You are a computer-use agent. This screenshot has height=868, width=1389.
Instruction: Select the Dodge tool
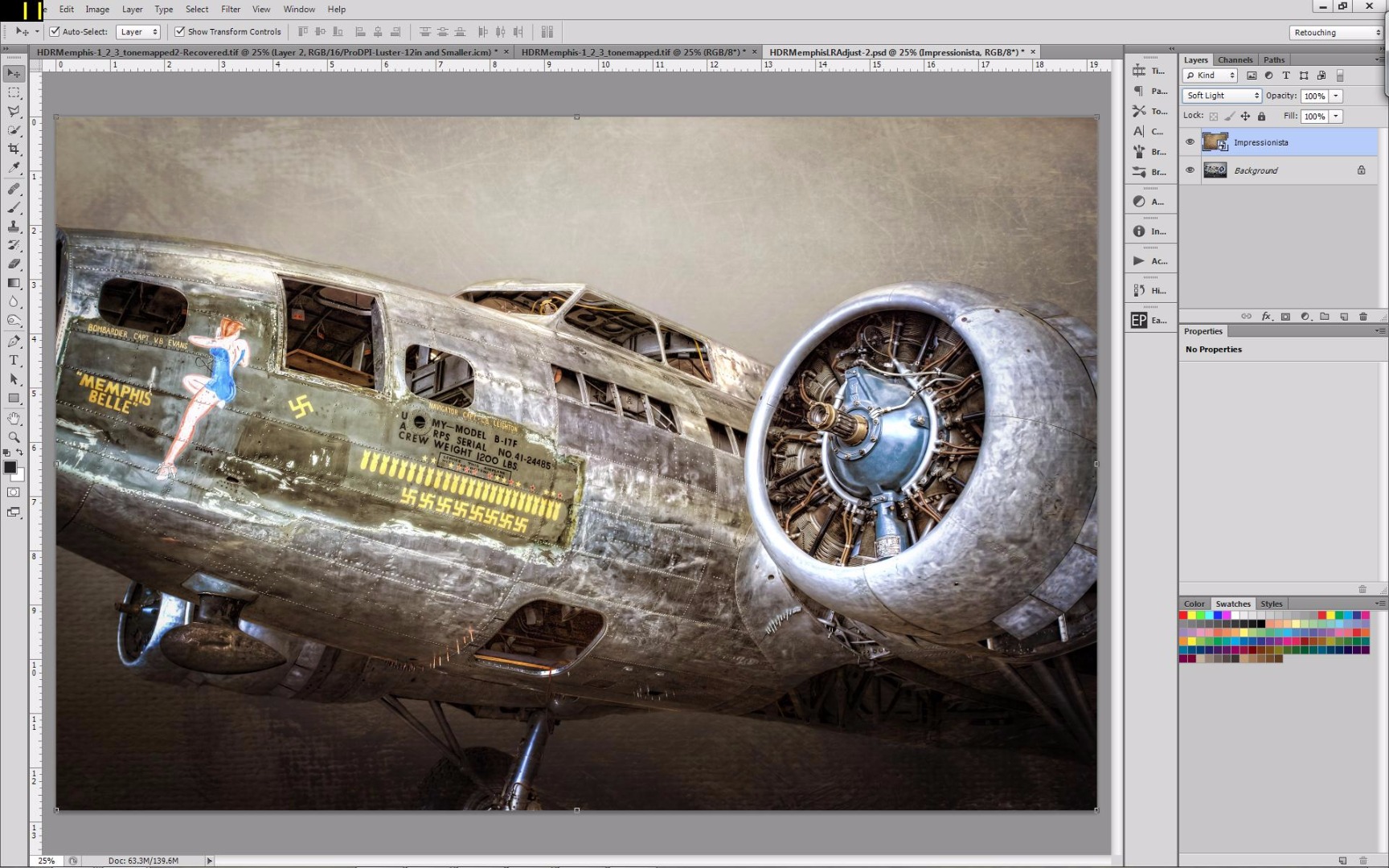pos(14,321)
